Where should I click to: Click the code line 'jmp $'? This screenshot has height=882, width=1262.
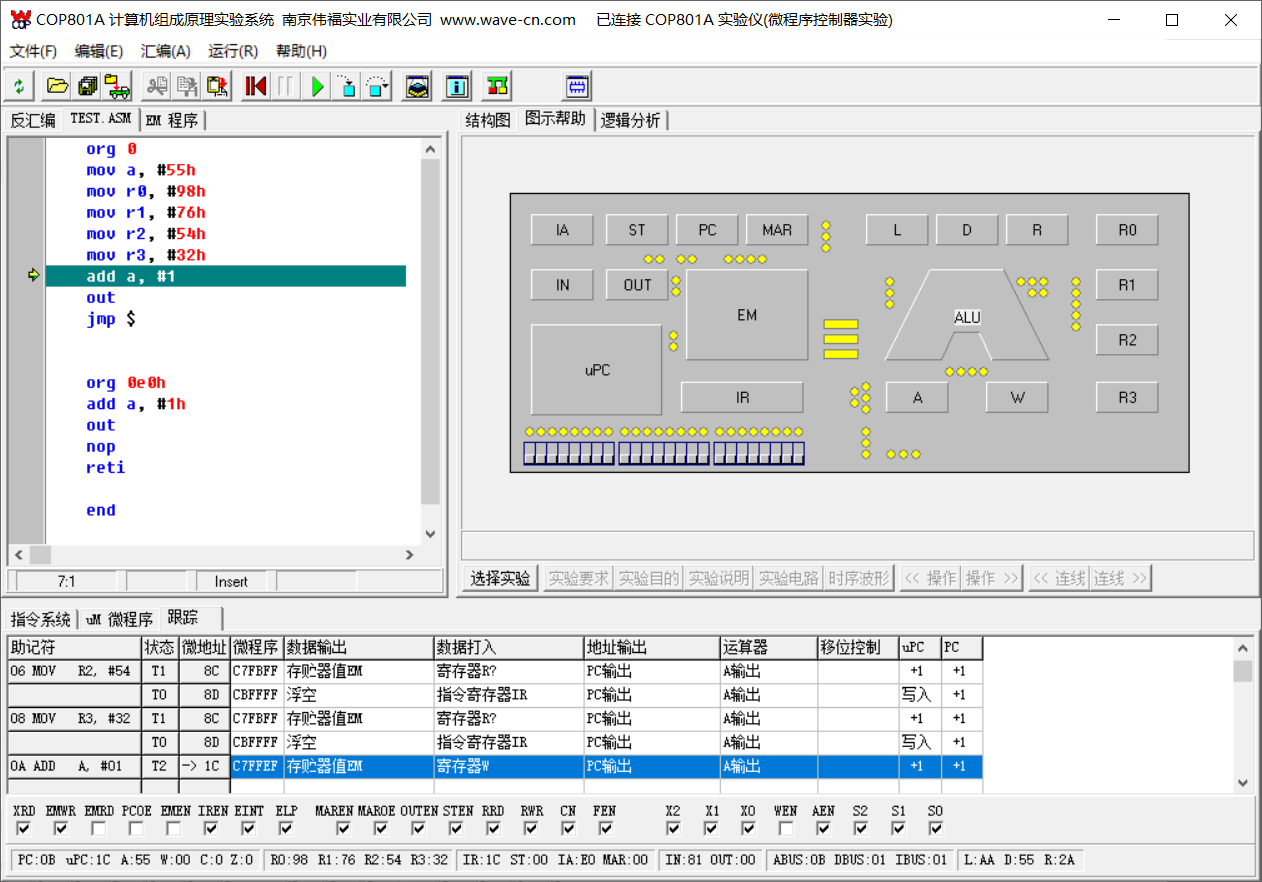point(110,319)
